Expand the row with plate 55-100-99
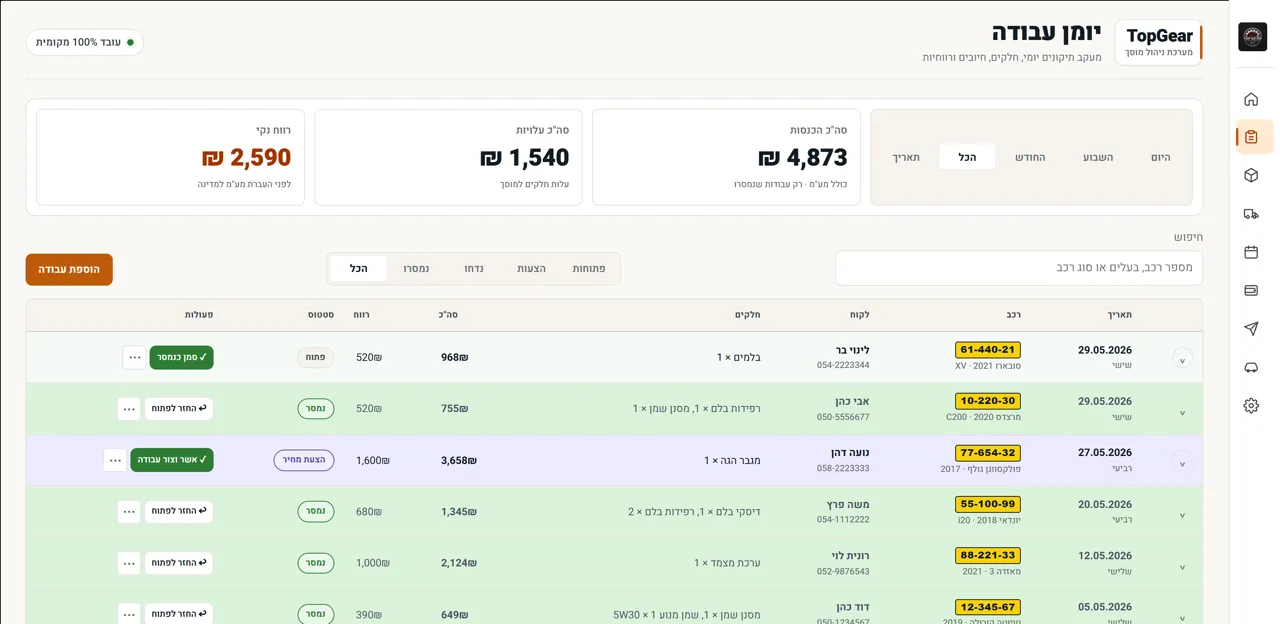Image resolution: width=1280 pixels, height=624 pixels. click(1182, 515)
